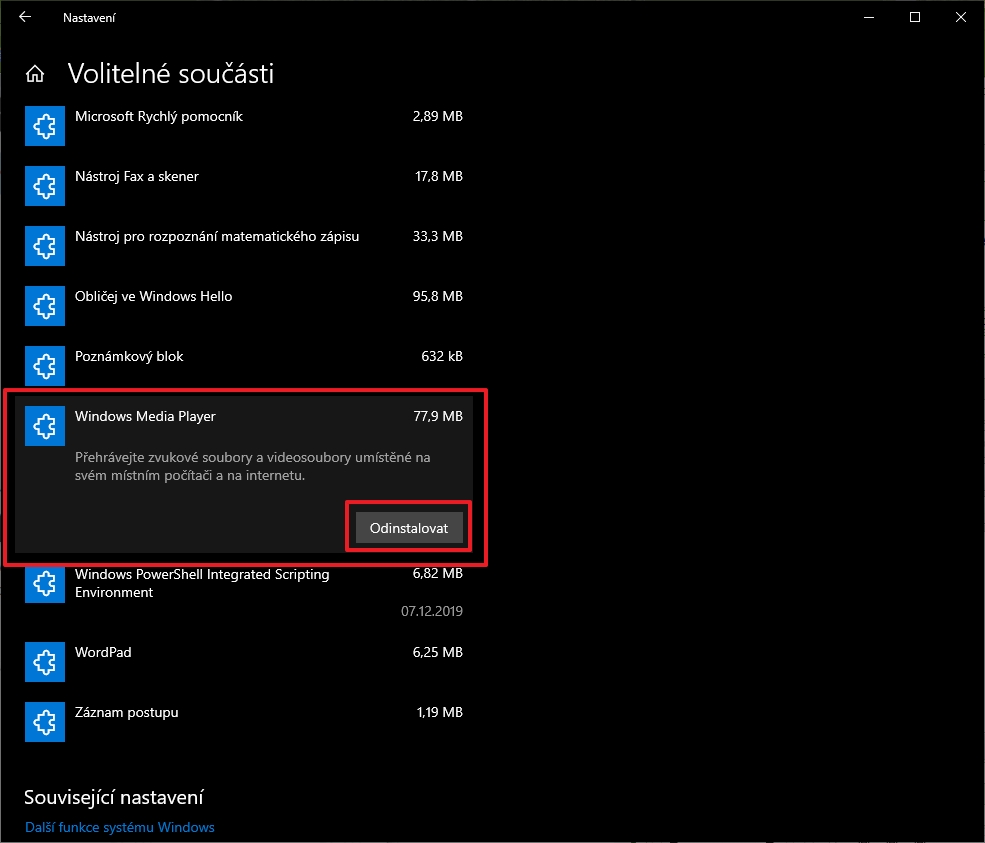Open Další funkce systému Windows link
This screenshot has width=985, height=843.
(119, 827)
